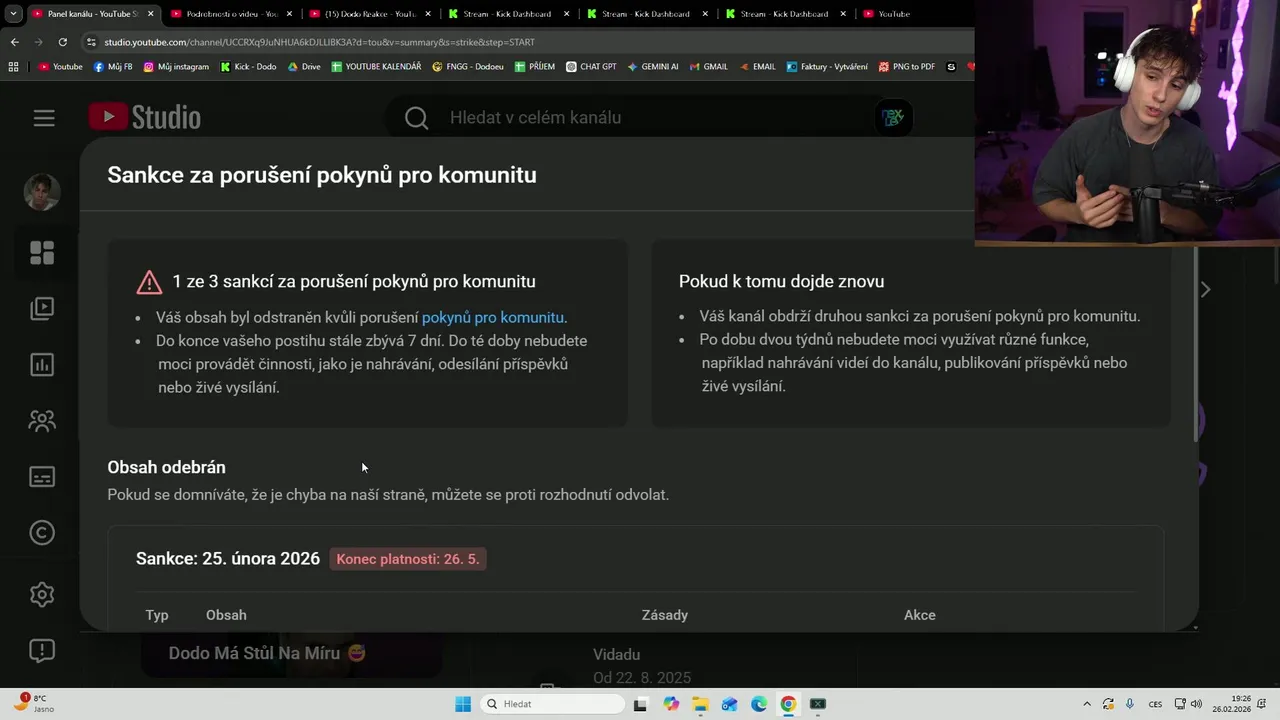Click the next chevron arrow at right
Image resolution: width=1280 pixels, height=720 pixels.
1205,289
